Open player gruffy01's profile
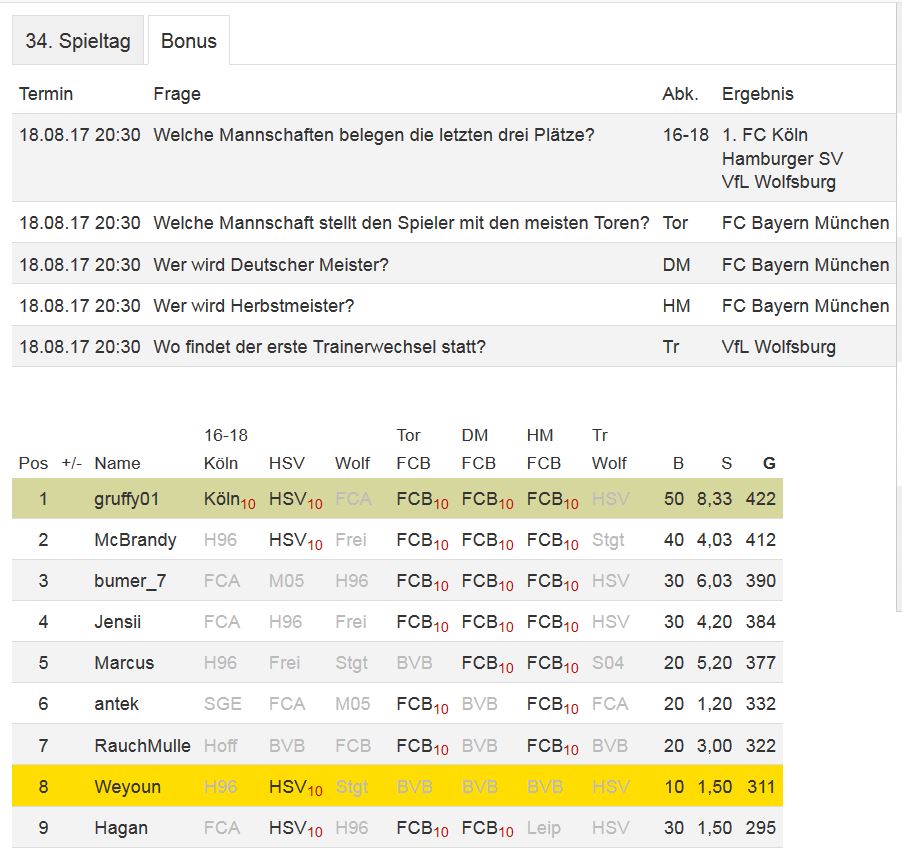The height and width of the screenshot is (866, 902). (x=128, y=498)
